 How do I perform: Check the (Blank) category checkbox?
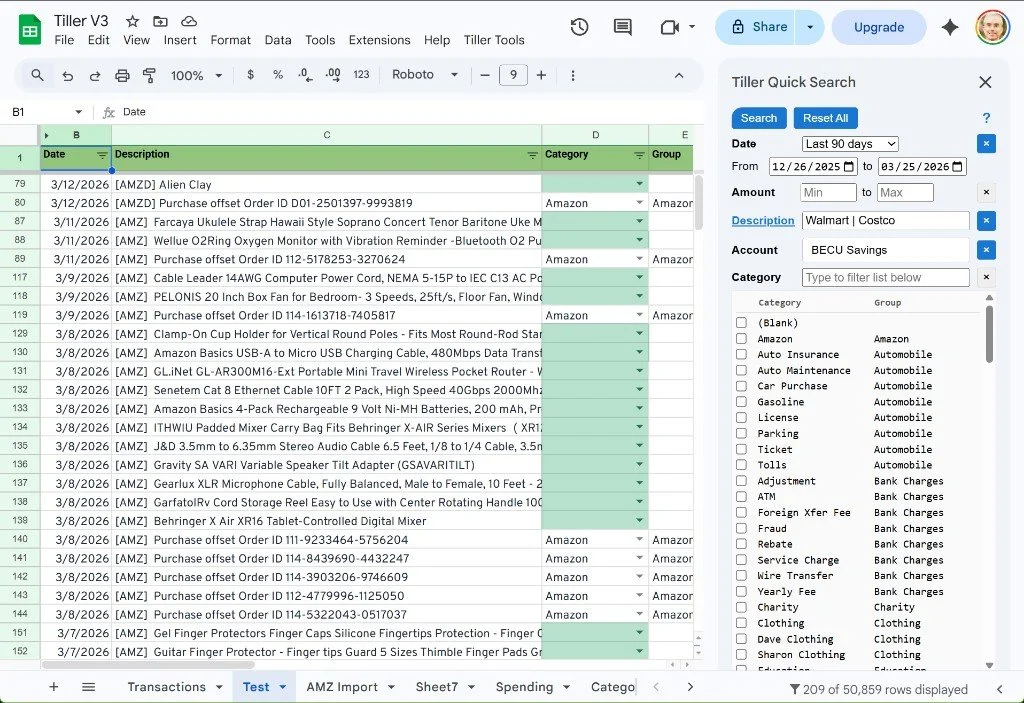tap(741, 323)
